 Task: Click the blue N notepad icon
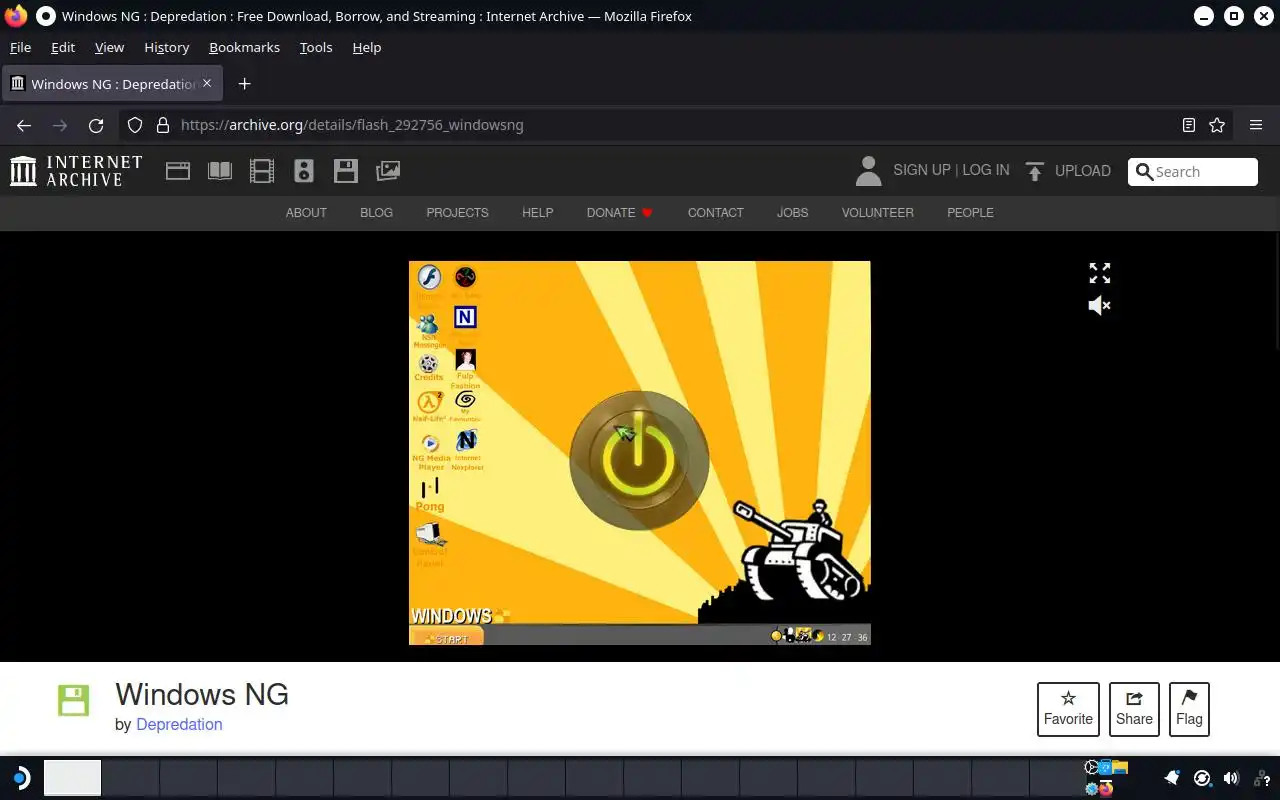click(x=465, y=317)
